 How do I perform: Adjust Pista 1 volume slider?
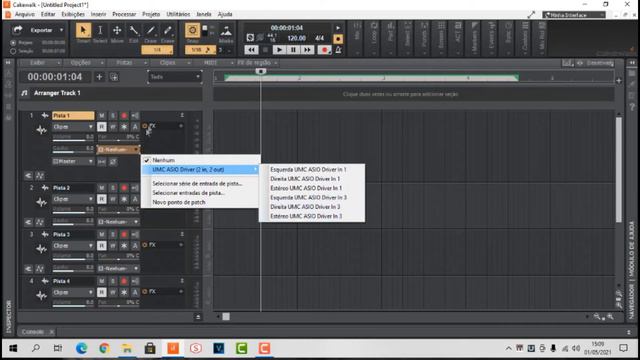click(x=73, y=138)
